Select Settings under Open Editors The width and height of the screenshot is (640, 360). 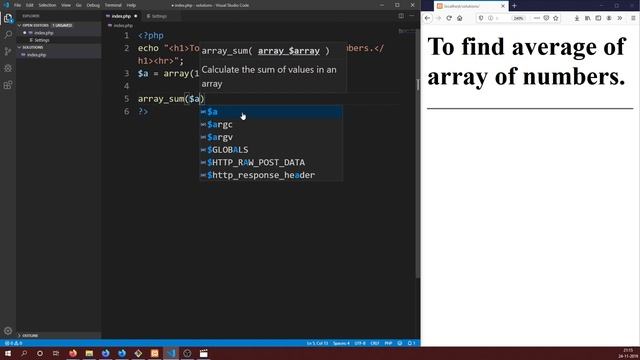coord(59,40)
